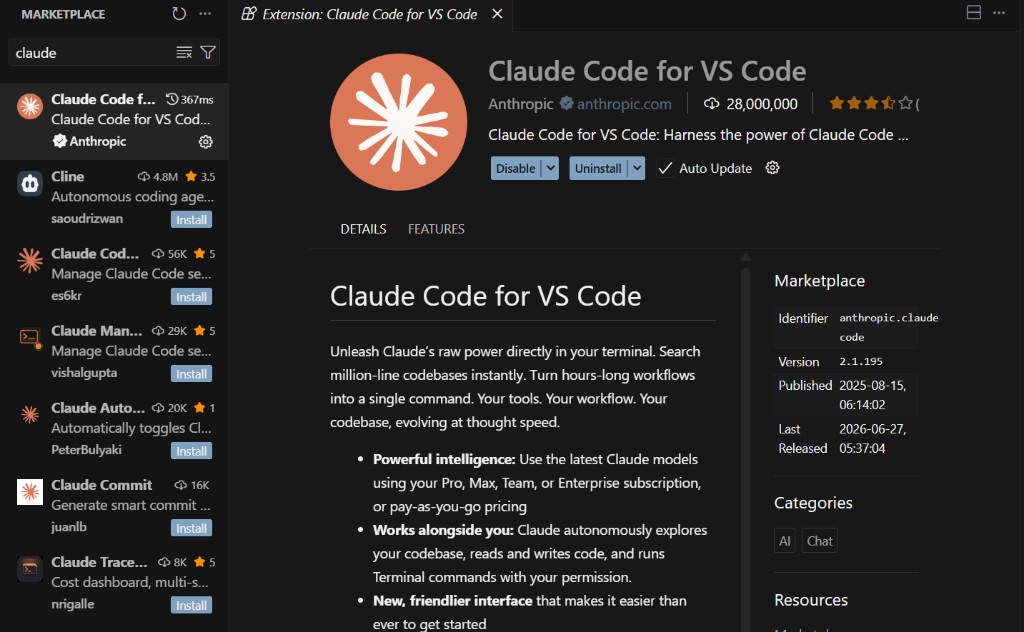1024x632 pixels.
Task: Click the es6kr Claude Code extension icon
Action: click(29, 261)
